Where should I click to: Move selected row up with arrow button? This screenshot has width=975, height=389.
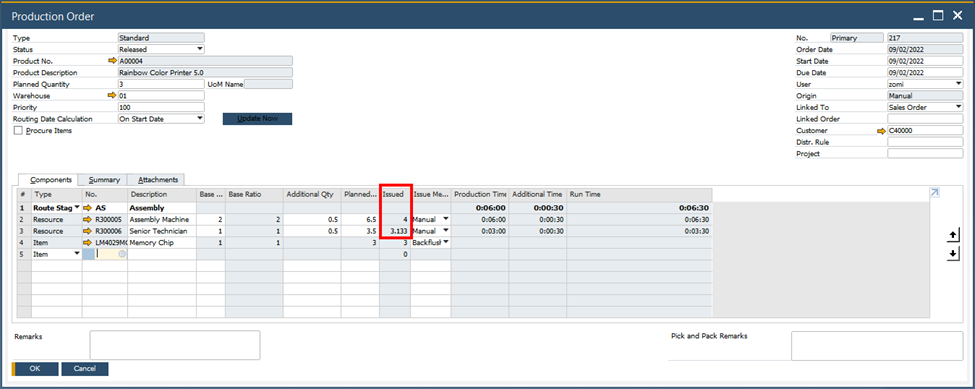pos(953,236)
